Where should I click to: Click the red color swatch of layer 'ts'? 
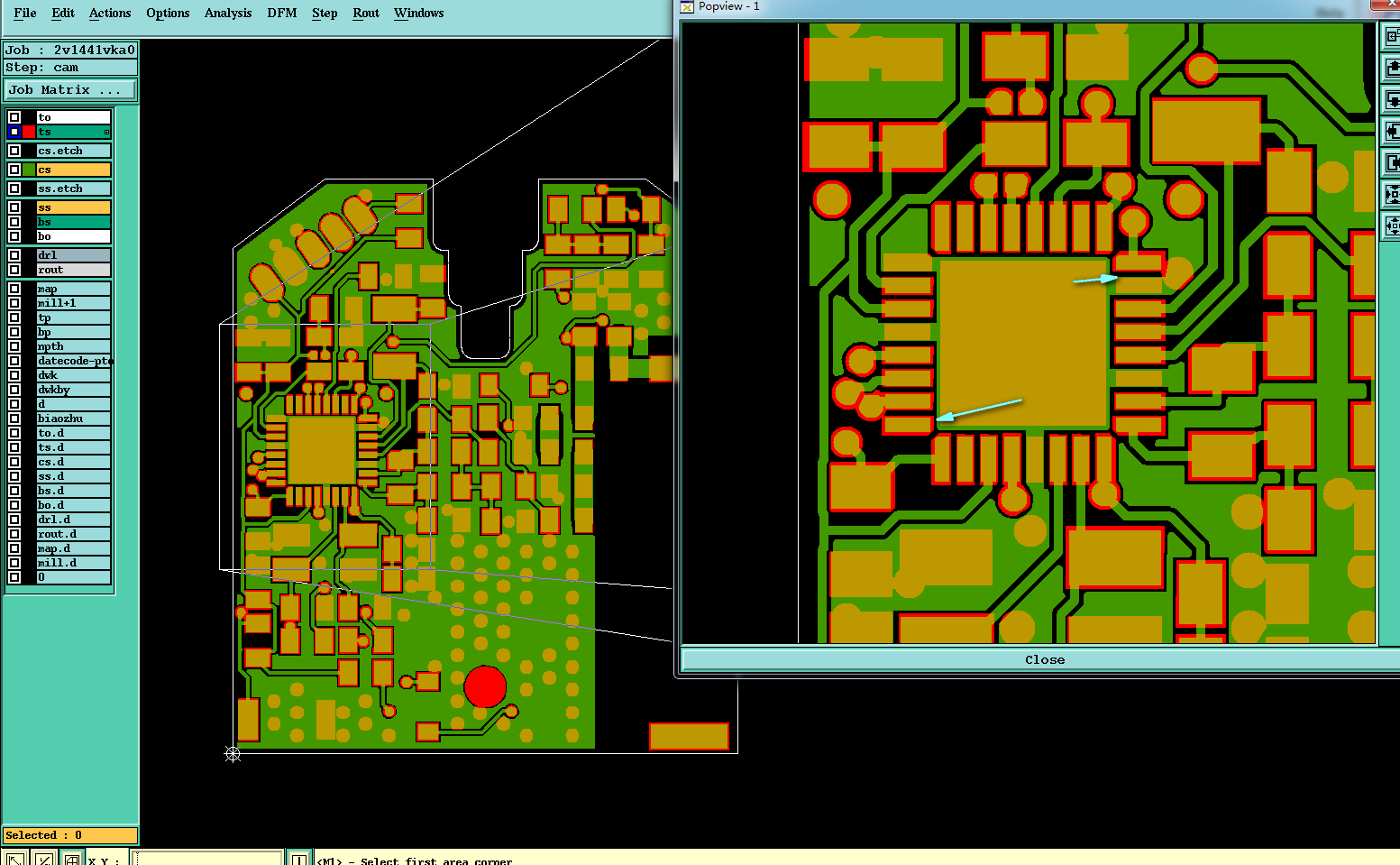[x=29, y=132]
